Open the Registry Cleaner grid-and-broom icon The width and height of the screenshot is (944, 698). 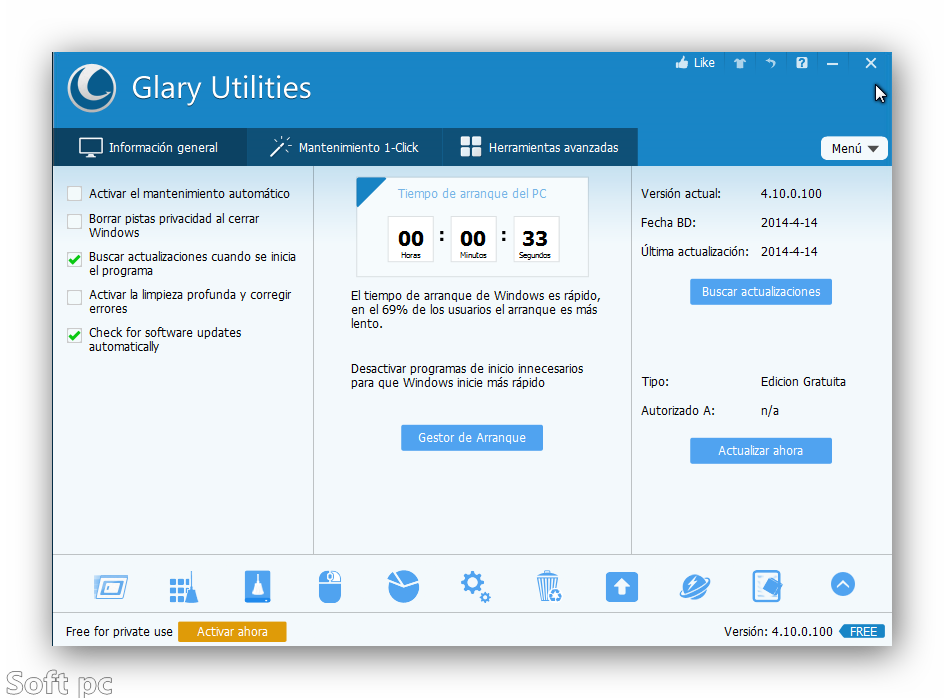click(184, 587)
